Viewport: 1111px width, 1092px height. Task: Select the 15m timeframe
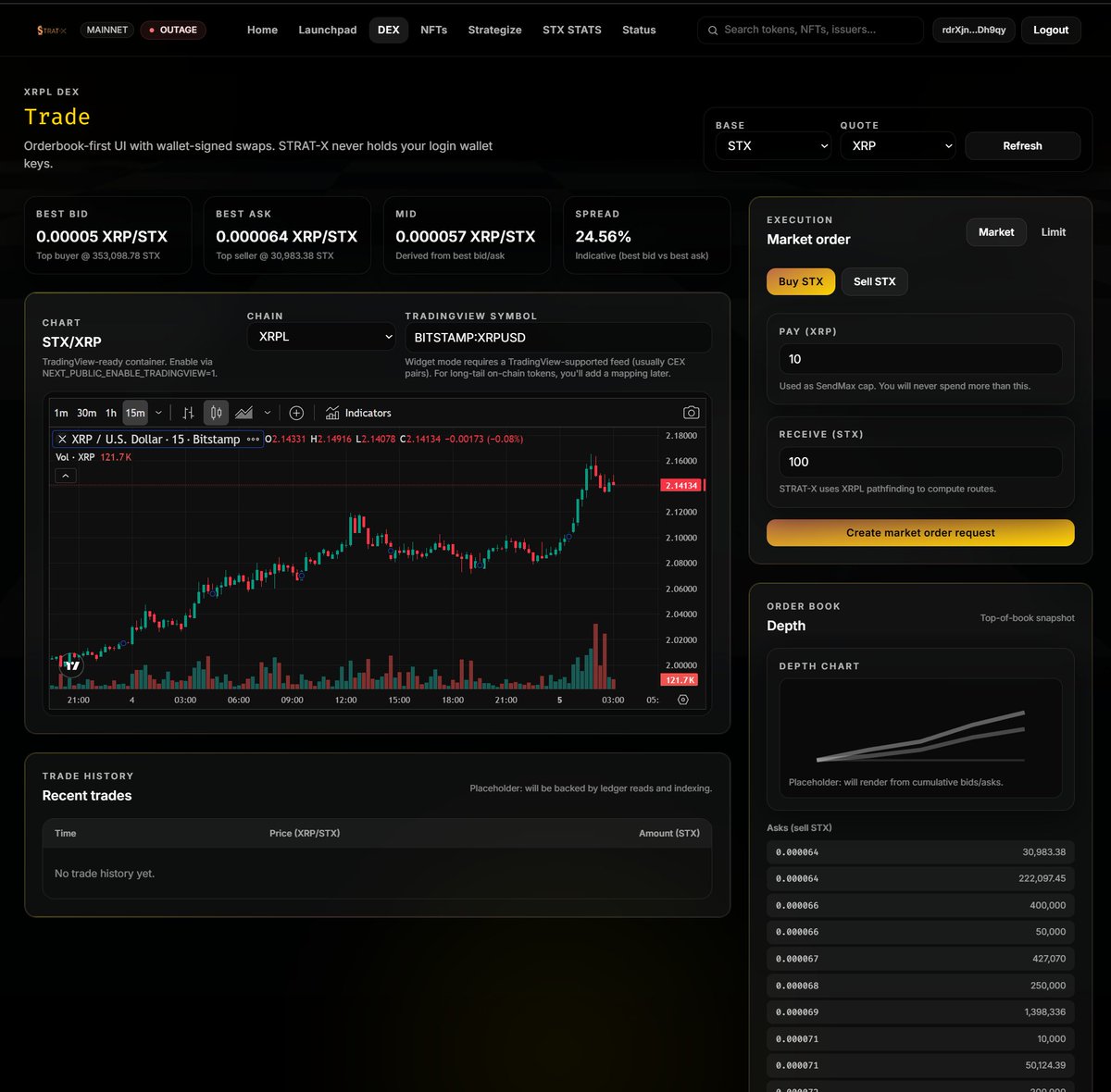pyautogui.click(x=135, y=413)
